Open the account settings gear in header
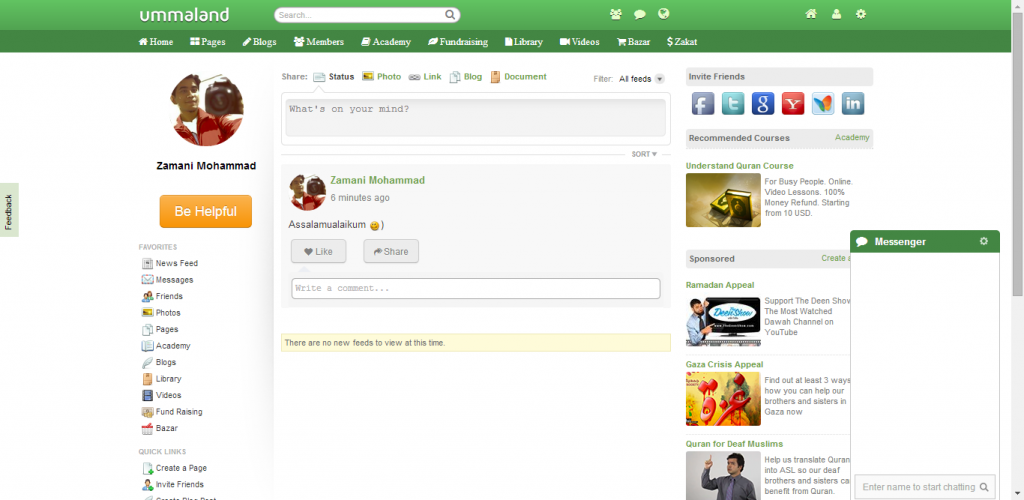This screenshot has height=500, width=1024. [861, 15]
